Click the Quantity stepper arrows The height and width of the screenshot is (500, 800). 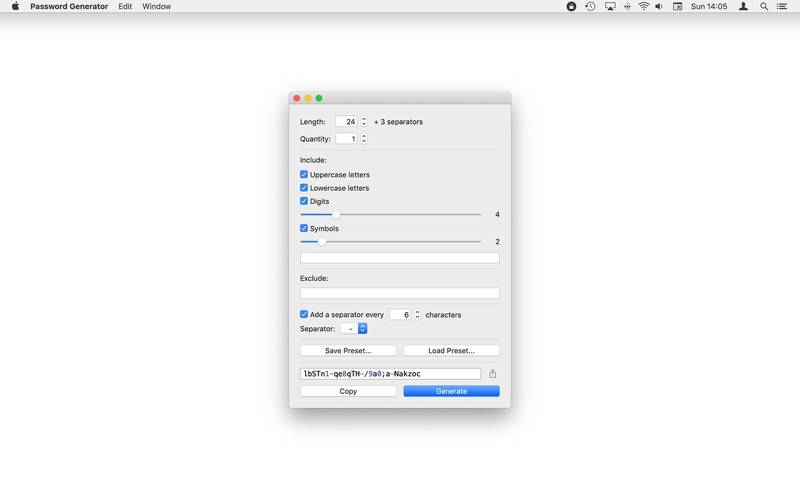[364, 138]
